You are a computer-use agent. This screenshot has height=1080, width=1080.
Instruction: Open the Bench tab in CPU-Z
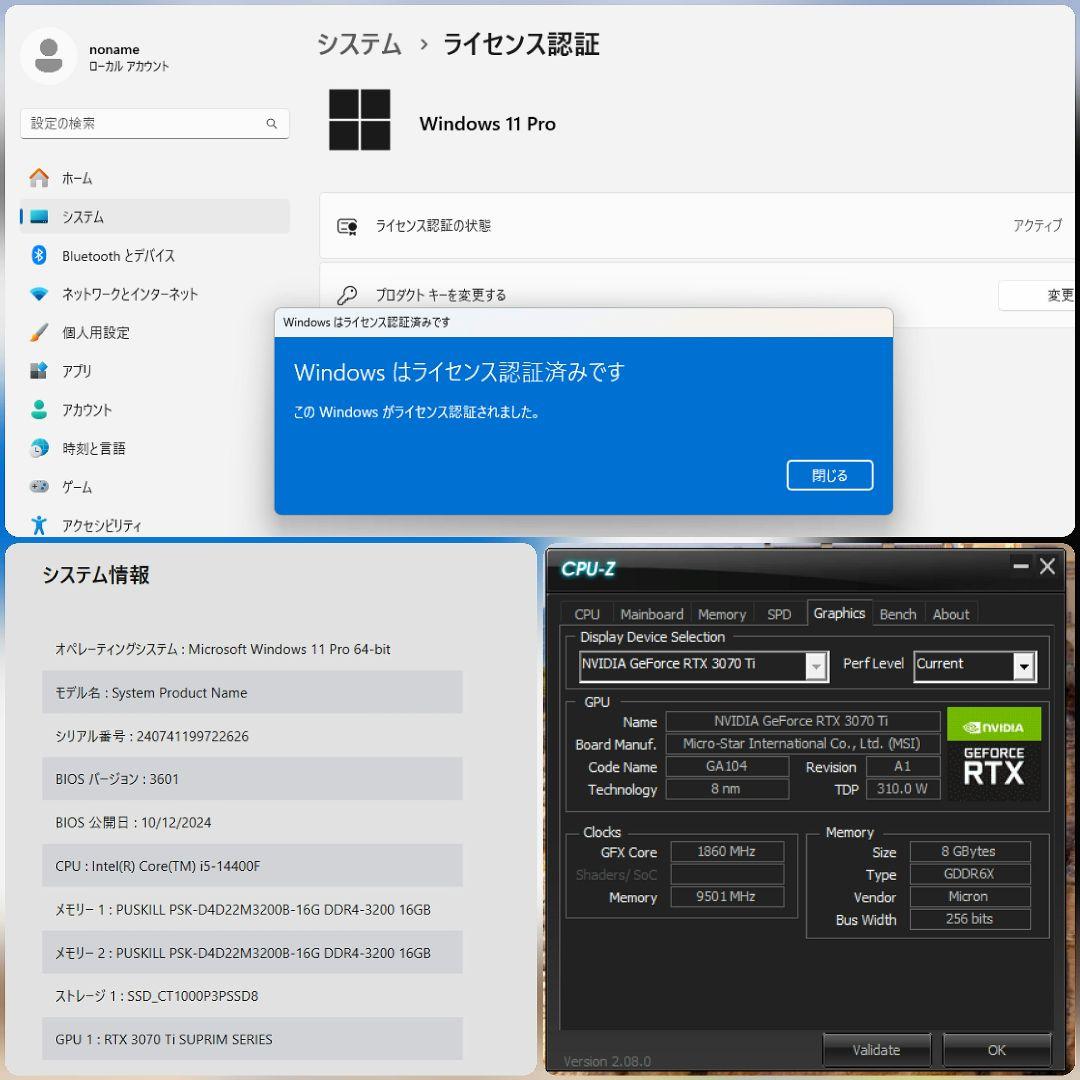pos(897,614)
